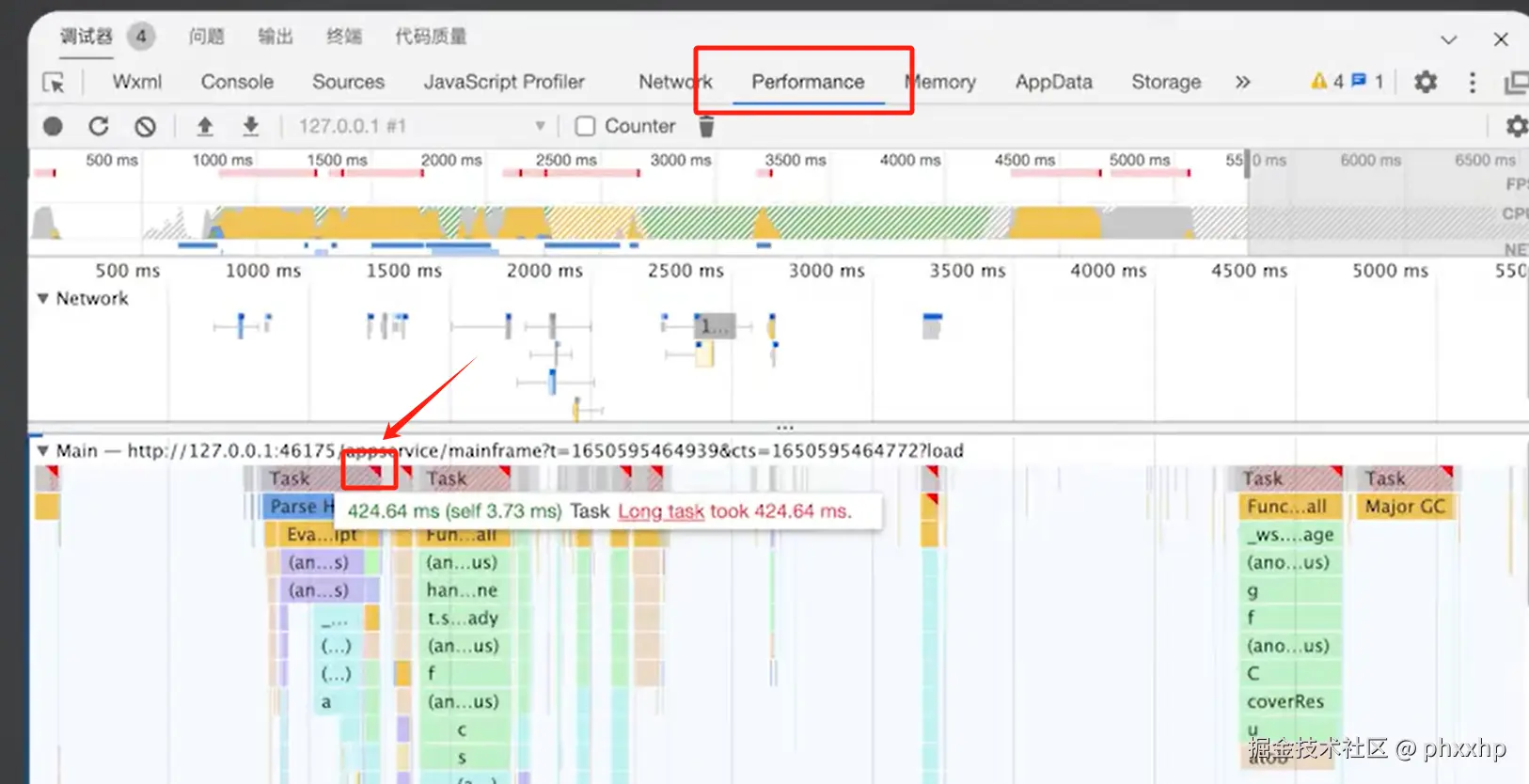Click the save profile download icon
The width and height of the screenshot is (1529, 784).
pos(250,126)
